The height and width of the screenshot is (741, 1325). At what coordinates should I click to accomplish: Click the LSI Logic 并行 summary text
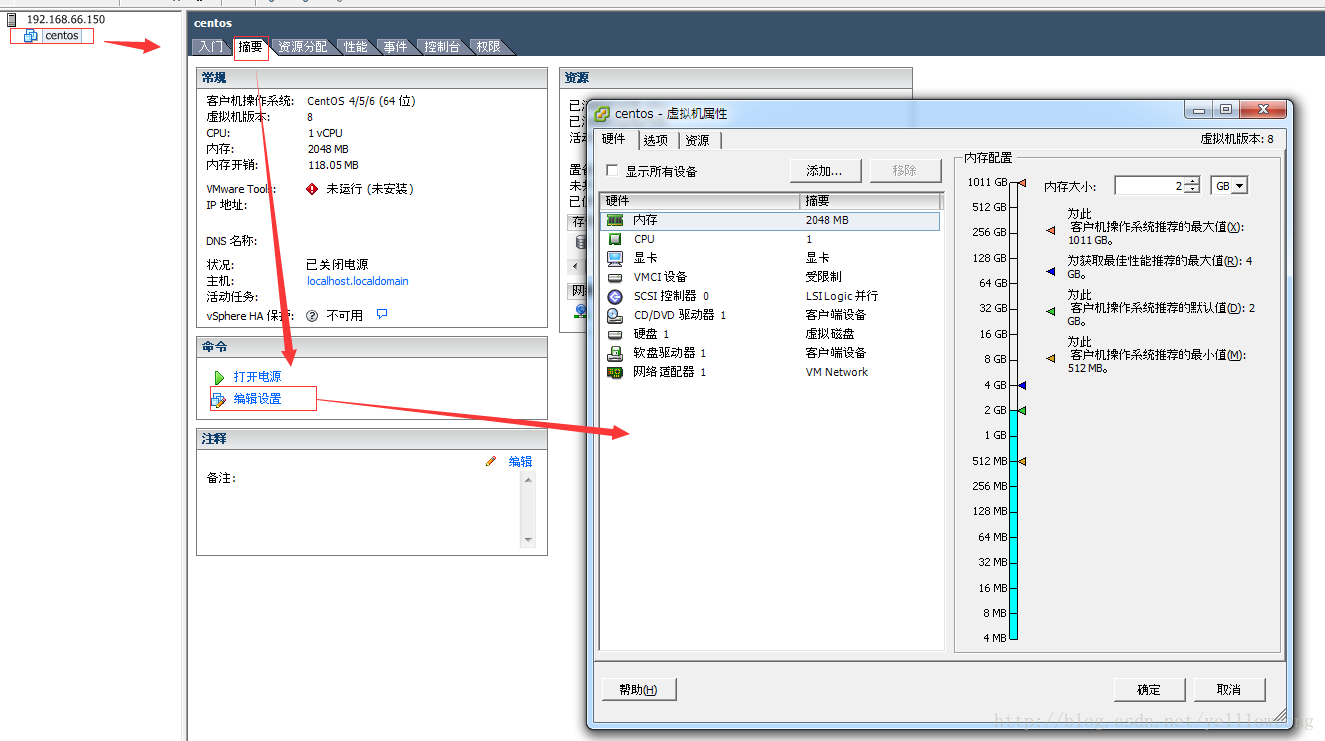coord(842,296)
